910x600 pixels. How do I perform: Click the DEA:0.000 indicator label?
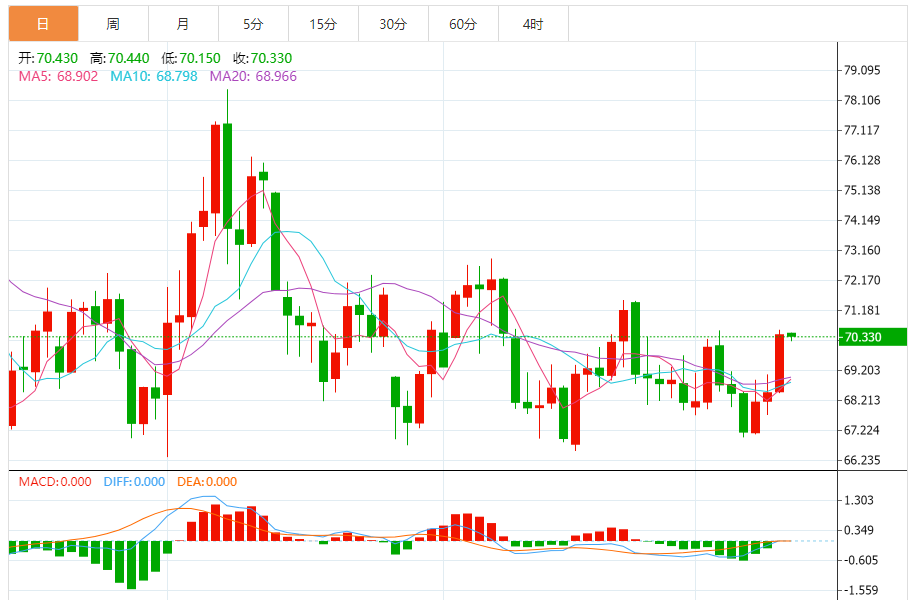coord(207,482)
